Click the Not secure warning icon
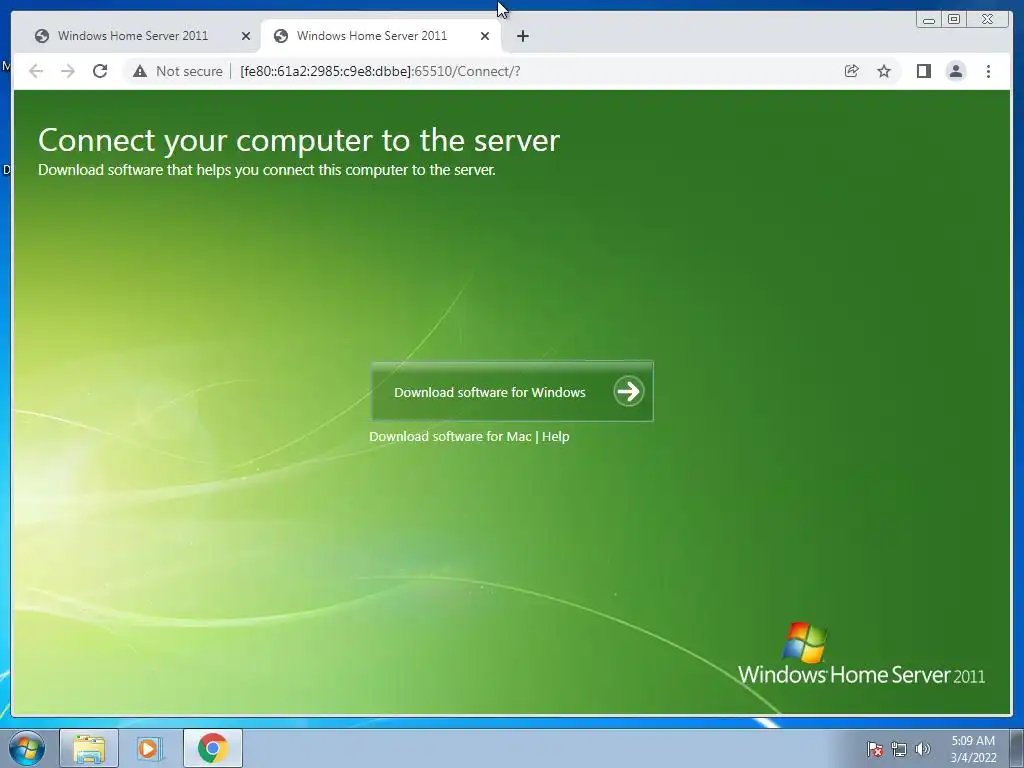Screen dimensions: 1024x768 pyautogui.click(x=140, y=71)
